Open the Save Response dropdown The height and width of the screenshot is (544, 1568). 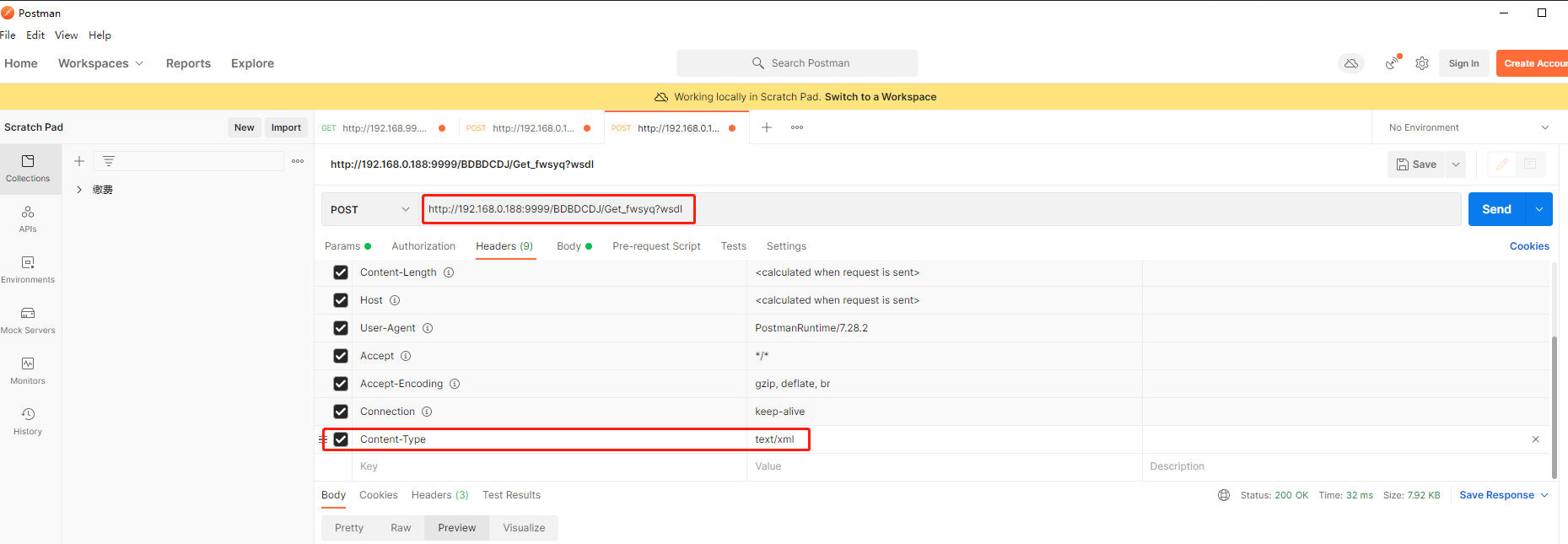tap(1504, 495)
